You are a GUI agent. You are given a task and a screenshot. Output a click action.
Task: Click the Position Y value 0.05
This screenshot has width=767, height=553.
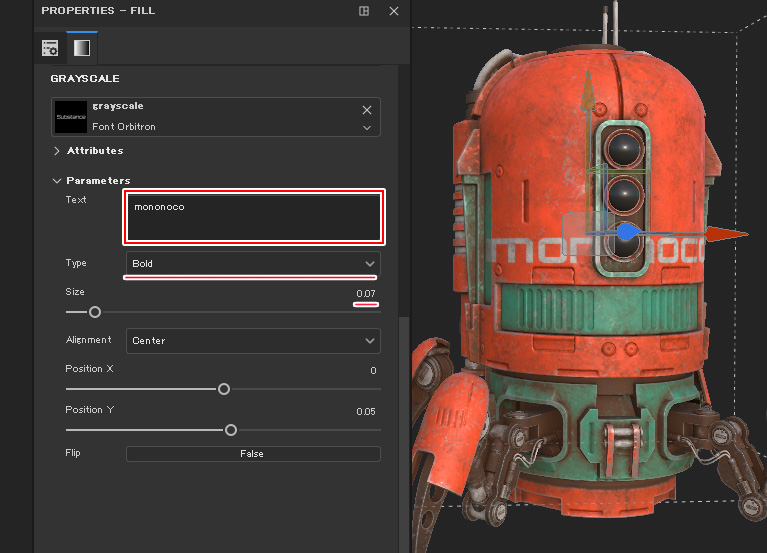tap(366, 412)
